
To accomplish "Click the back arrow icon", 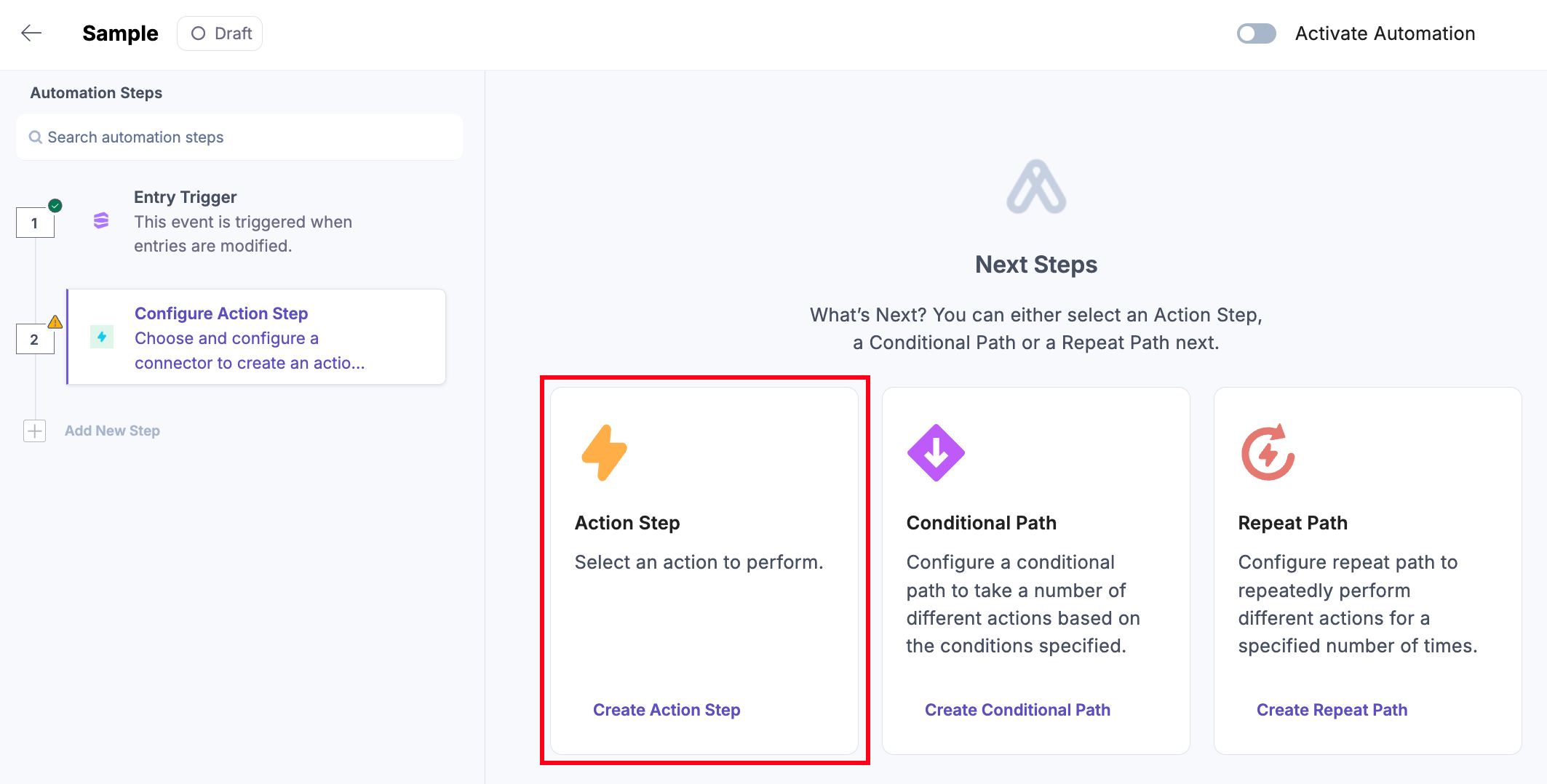I will [x=31, y=33].
